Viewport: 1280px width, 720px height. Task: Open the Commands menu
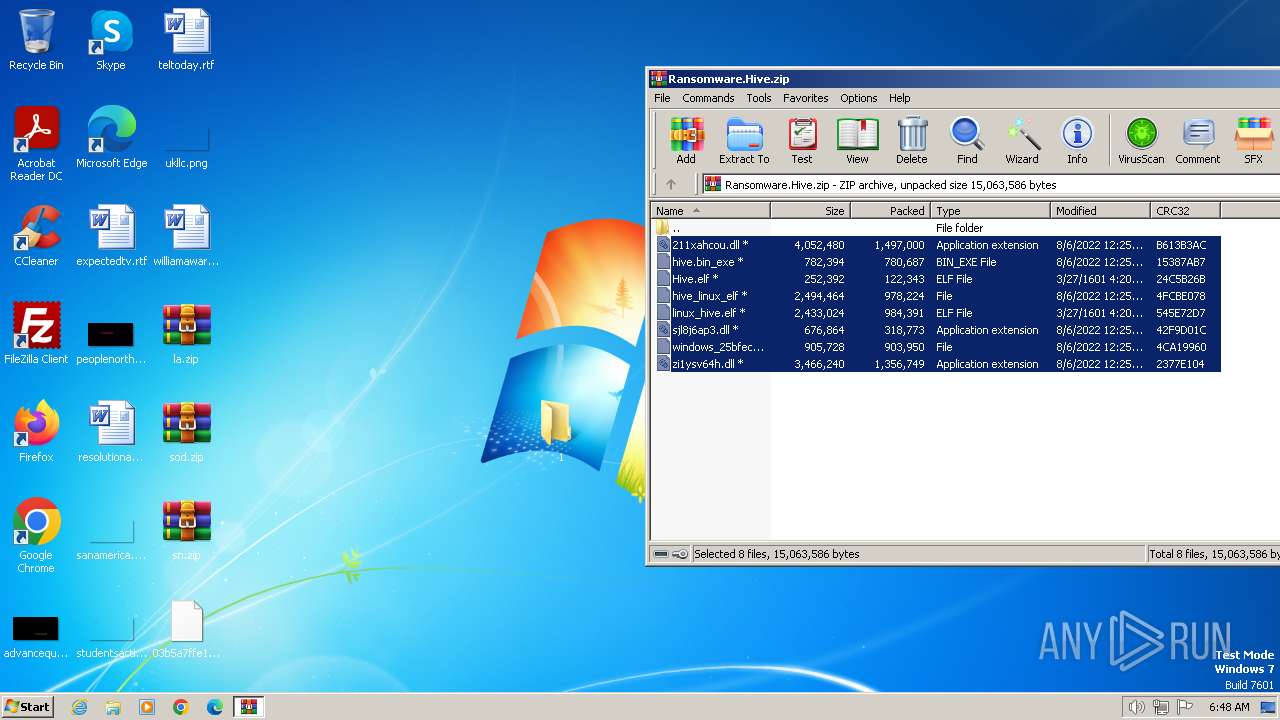(708, 98)
